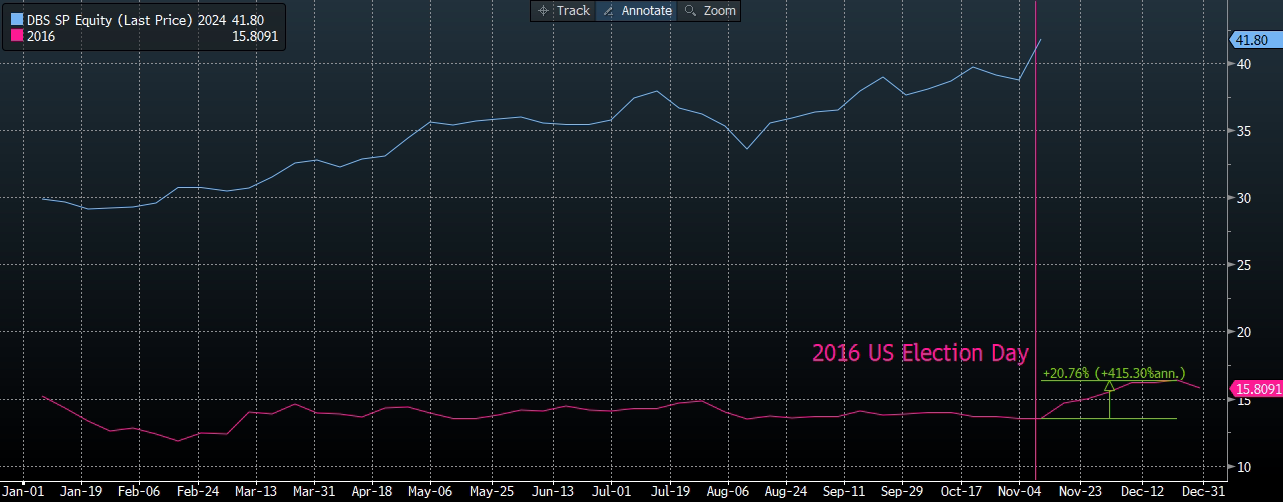Select the 2016 series legend label
The image size is (1283, 502).
[x=42, y=36]
